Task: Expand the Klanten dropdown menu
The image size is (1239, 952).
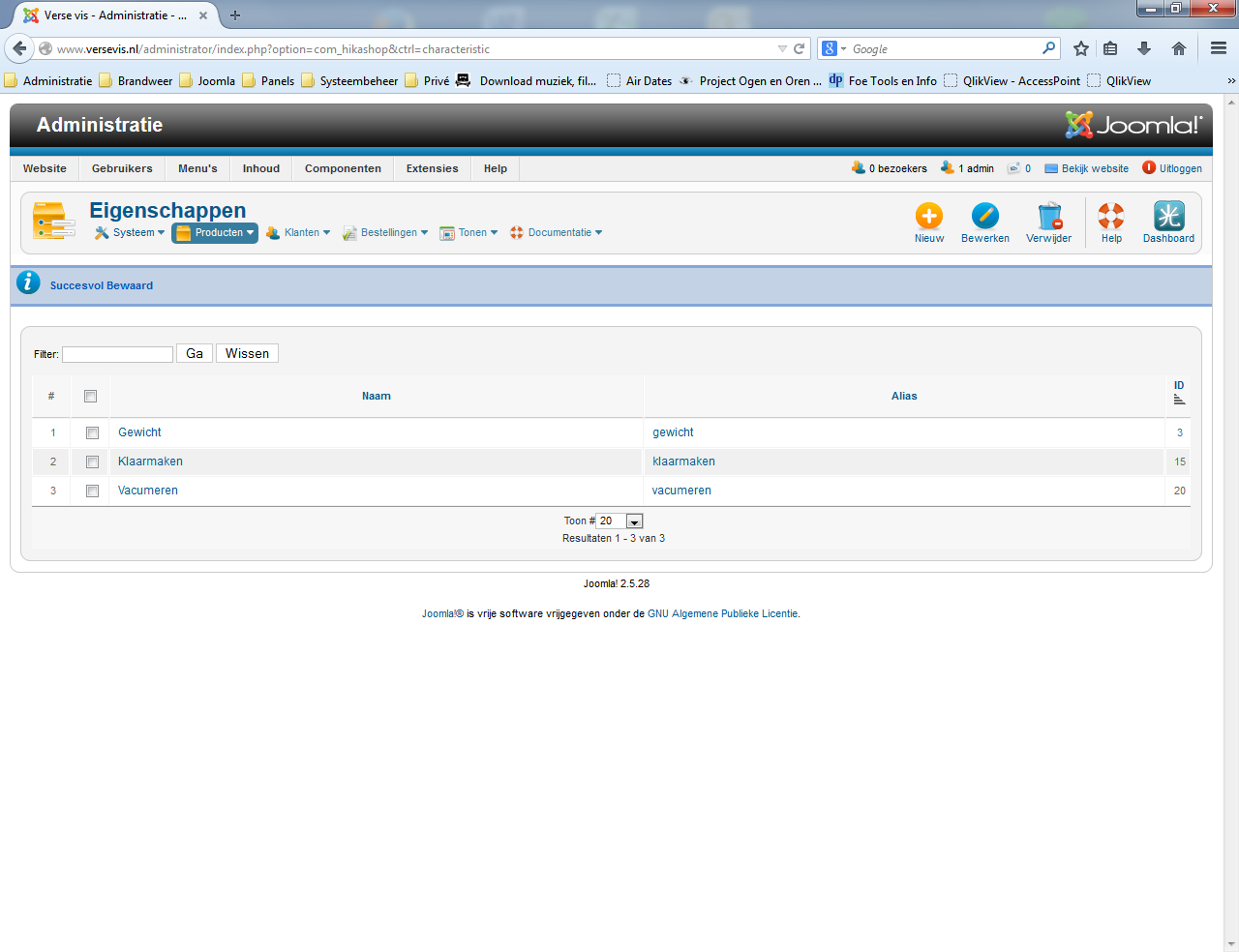Action: tap(298, 232)
